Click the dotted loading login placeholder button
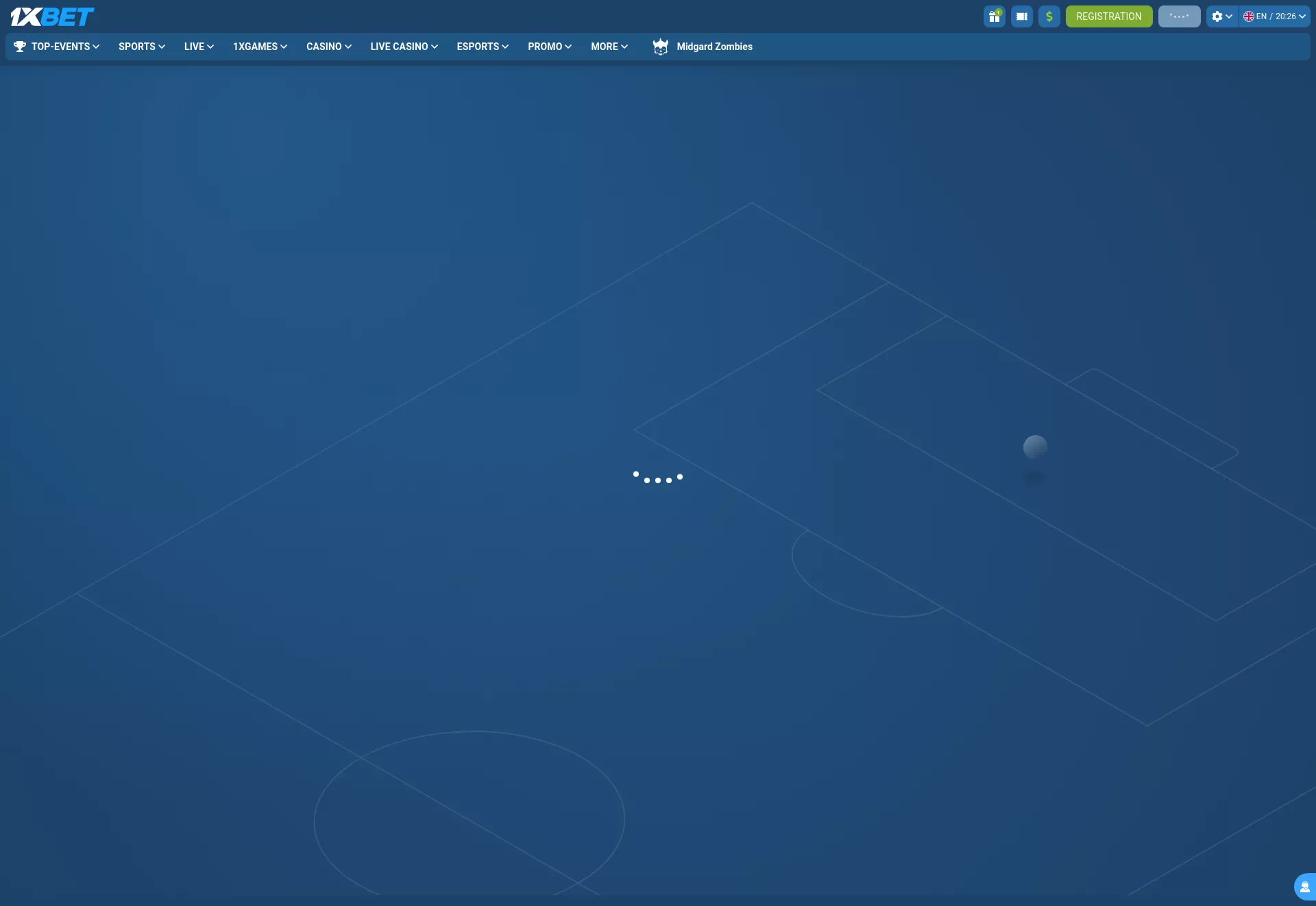The height and width of the screenshot is (906, 1316). 1178,16
